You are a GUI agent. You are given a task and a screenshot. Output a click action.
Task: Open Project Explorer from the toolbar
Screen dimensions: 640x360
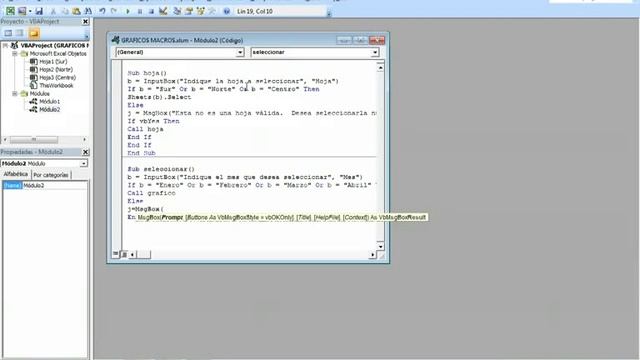[x=177, y=11]
